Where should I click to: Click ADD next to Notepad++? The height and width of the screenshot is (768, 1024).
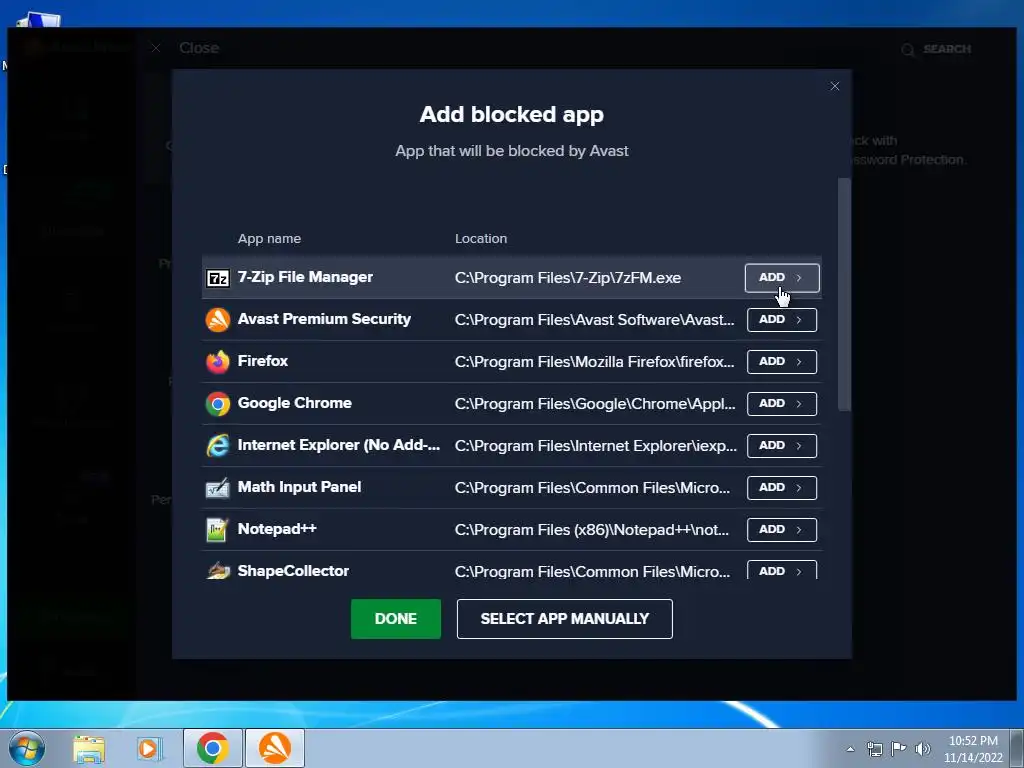782,530
